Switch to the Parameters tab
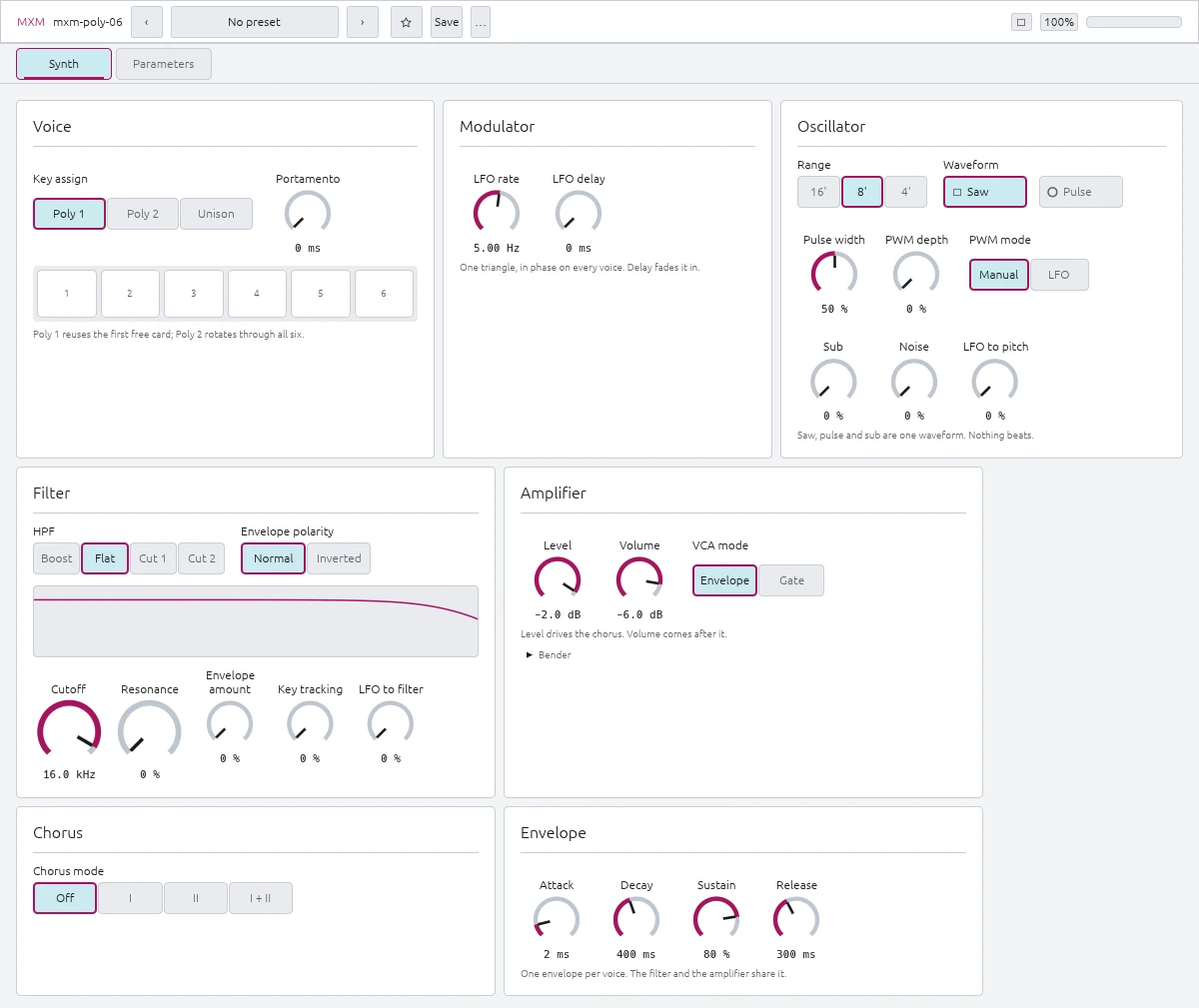The height and width of the screenshot is (1008, 1199). [164, 64]
